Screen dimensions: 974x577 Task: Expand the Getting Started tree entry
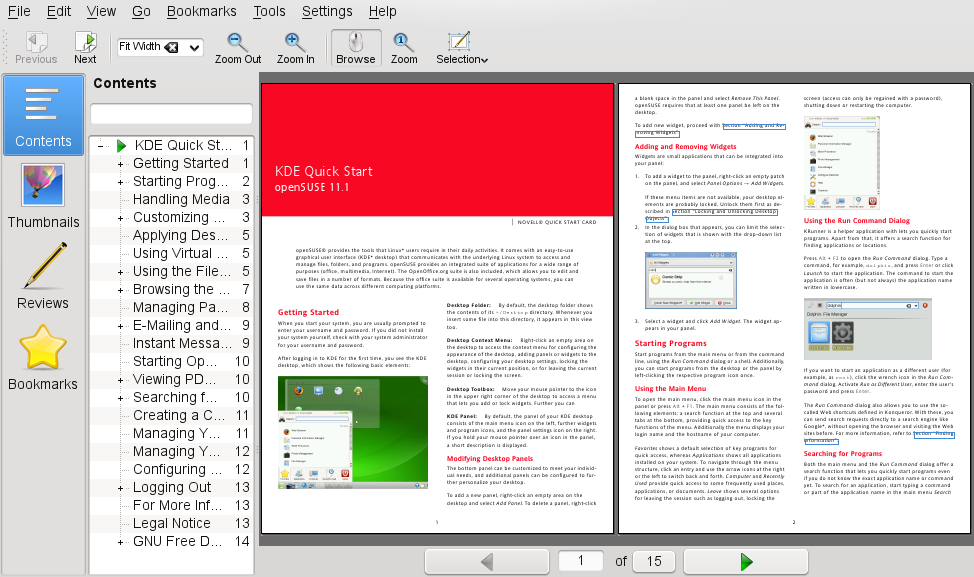(x=121, y=164)
